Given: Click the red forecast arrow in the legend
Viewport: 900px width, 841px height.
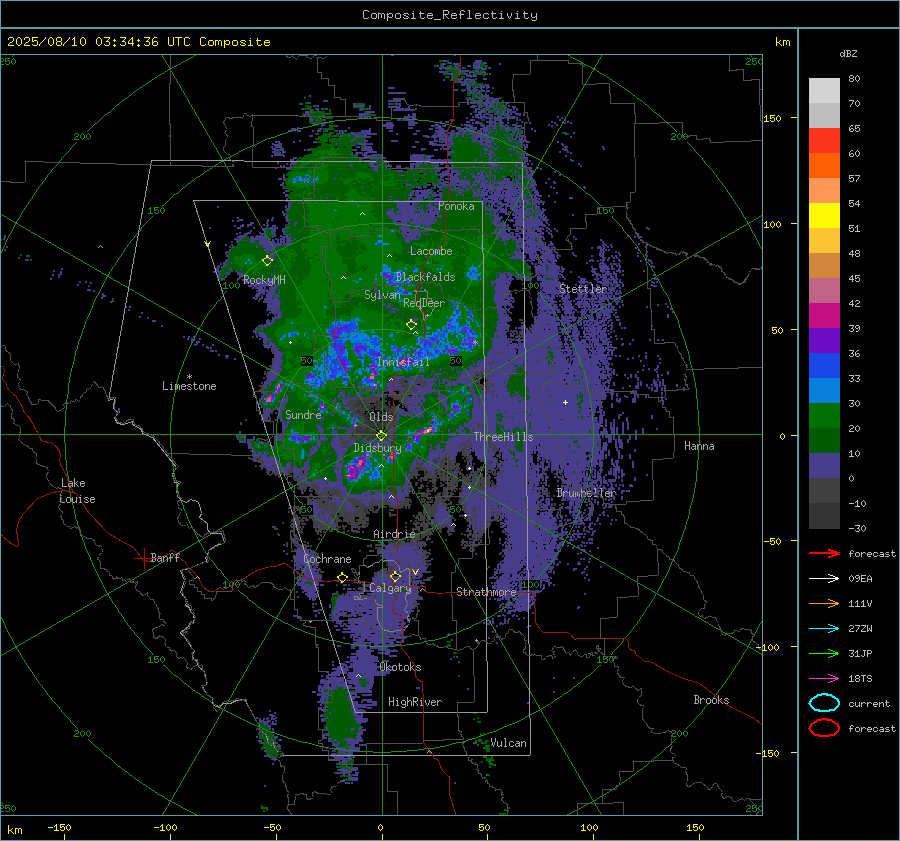Looking at the screenshot, I should click(824, 553).
